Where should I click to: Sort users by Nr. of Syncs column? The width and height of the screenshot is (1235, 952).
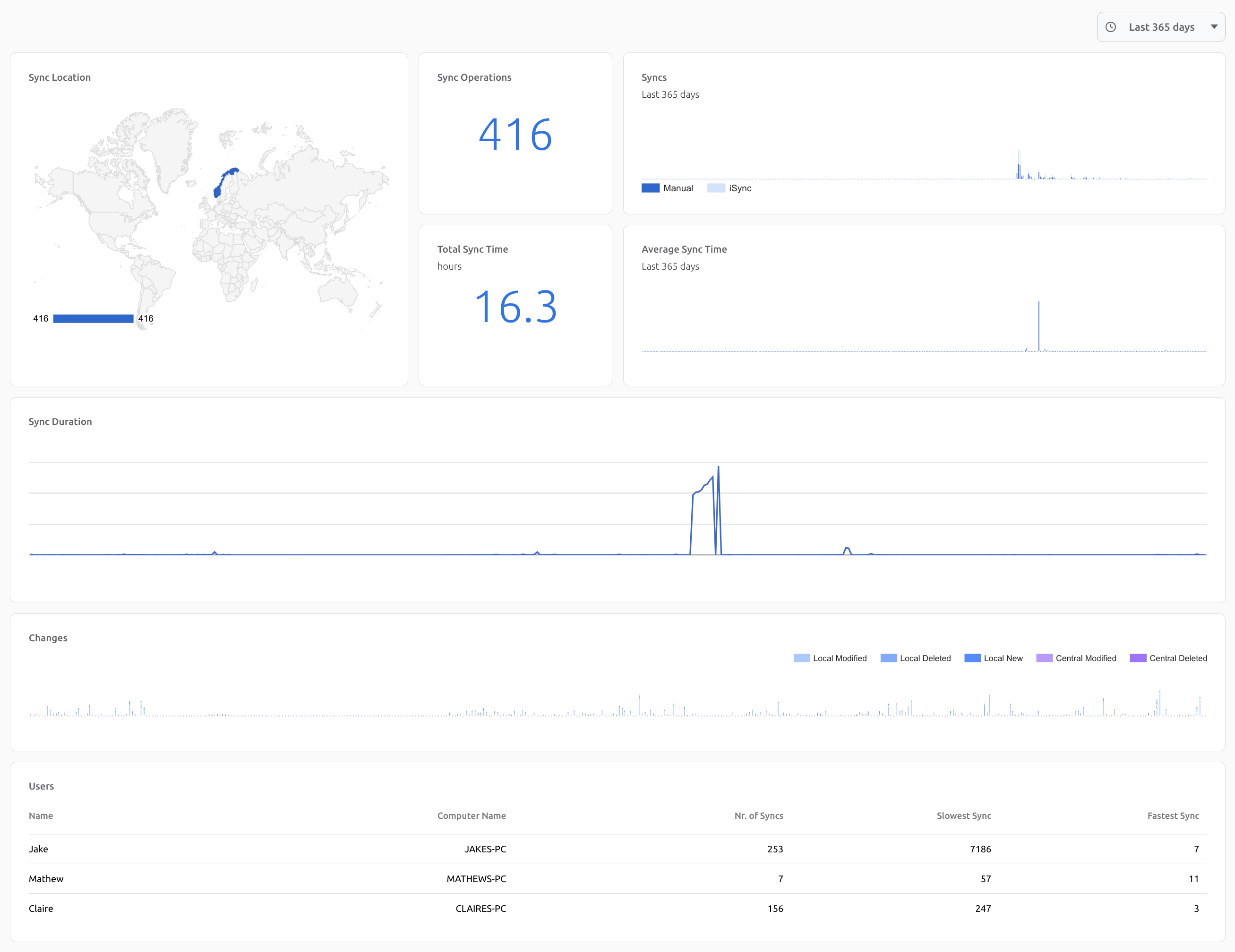[x=758, y=816]
